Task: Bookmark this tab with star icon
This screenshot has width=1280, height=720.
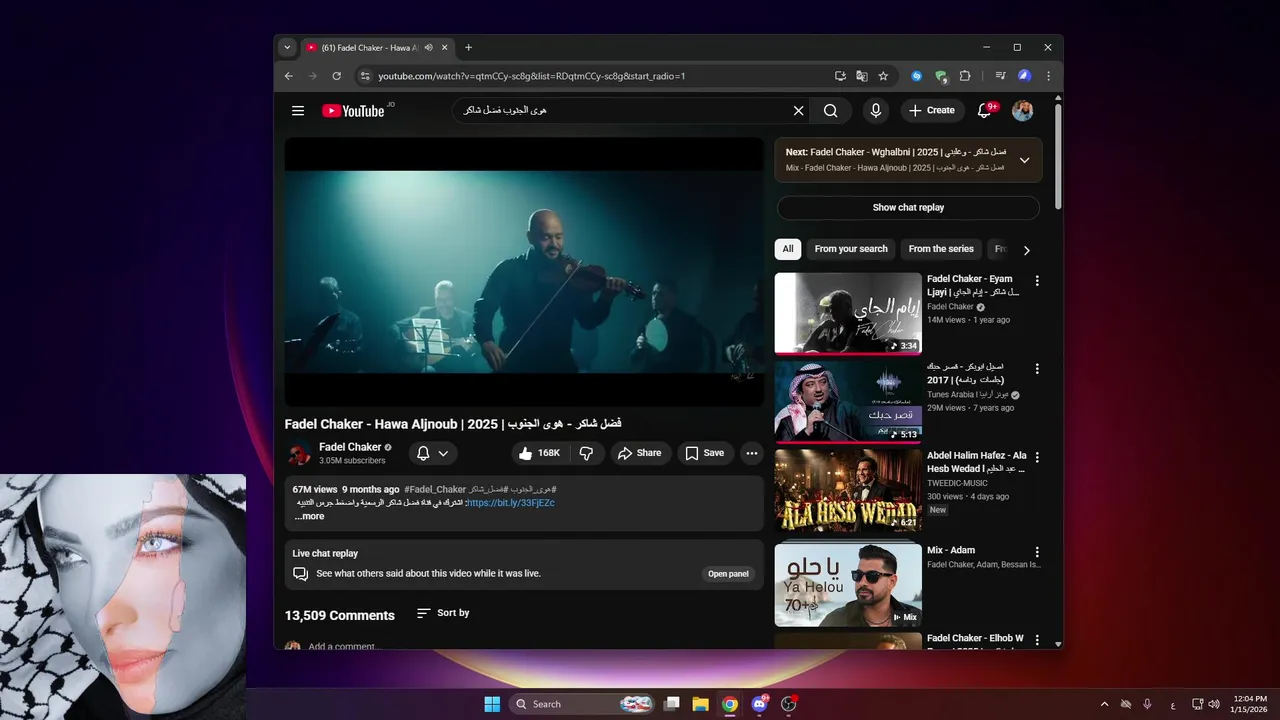Action: [883, 76]
